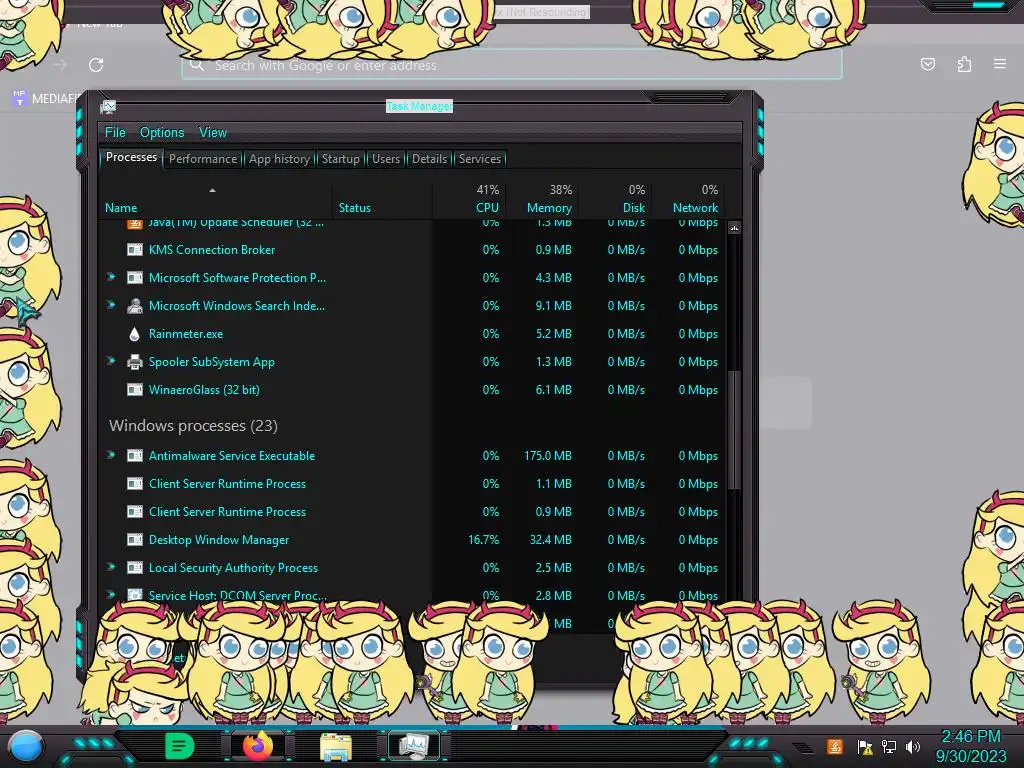Click the Task Manager title bar icon
The width and height of the screenshot is (1024, 768).
click(108, 106)
